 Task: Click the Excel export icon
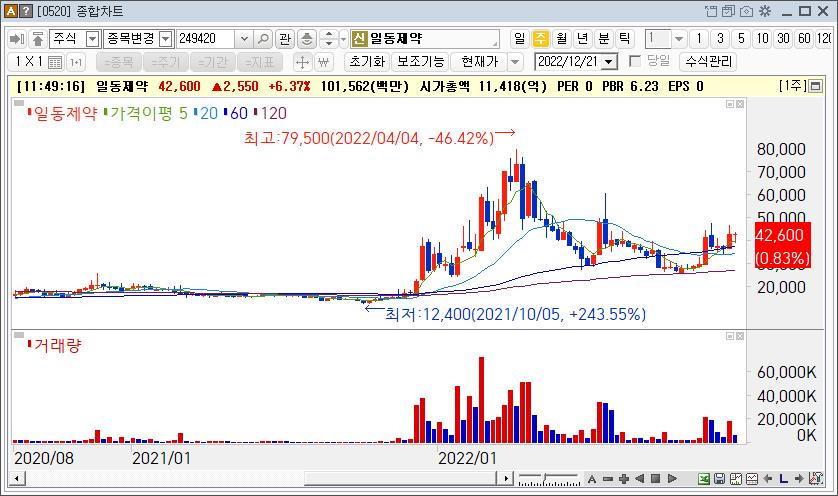[704, 478]
